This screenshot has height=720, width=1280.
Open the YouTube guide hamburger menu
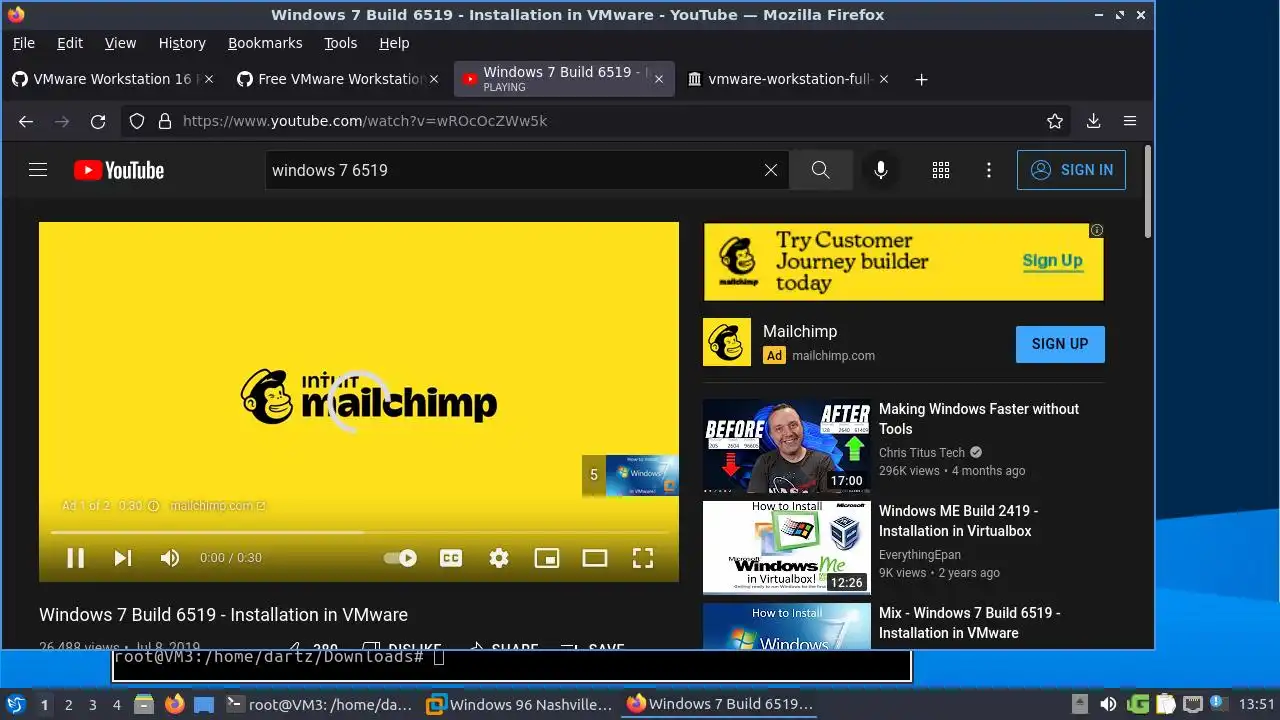tap(38, 170)
